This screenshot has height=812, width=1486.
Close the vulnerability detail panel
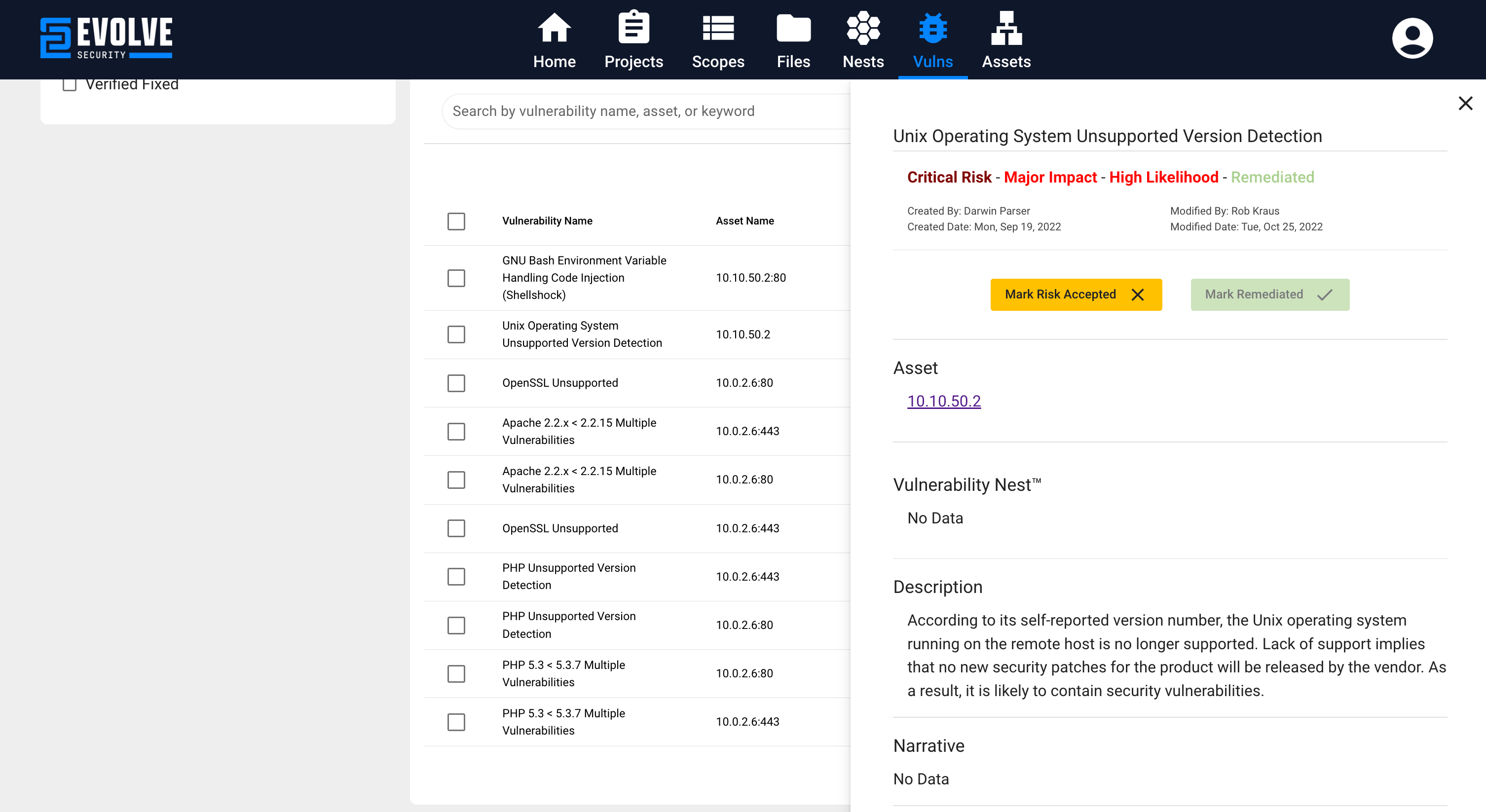click(x=1465, y=103)
